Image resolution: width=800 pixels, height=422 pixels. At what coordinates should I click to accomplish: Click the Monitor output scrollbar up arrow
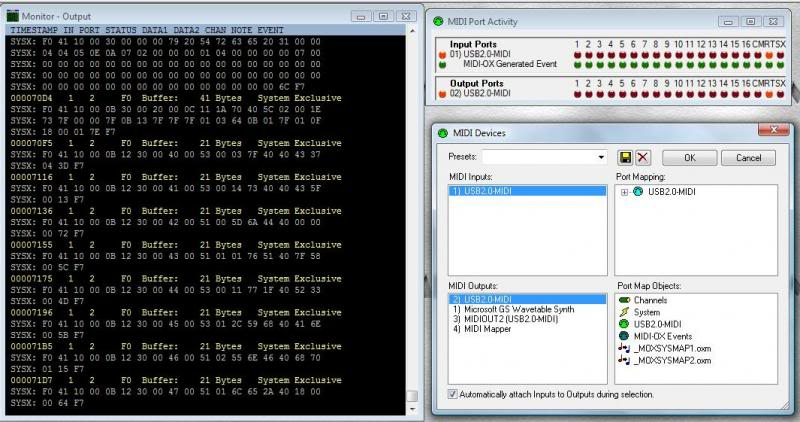(x=413, y=31)
